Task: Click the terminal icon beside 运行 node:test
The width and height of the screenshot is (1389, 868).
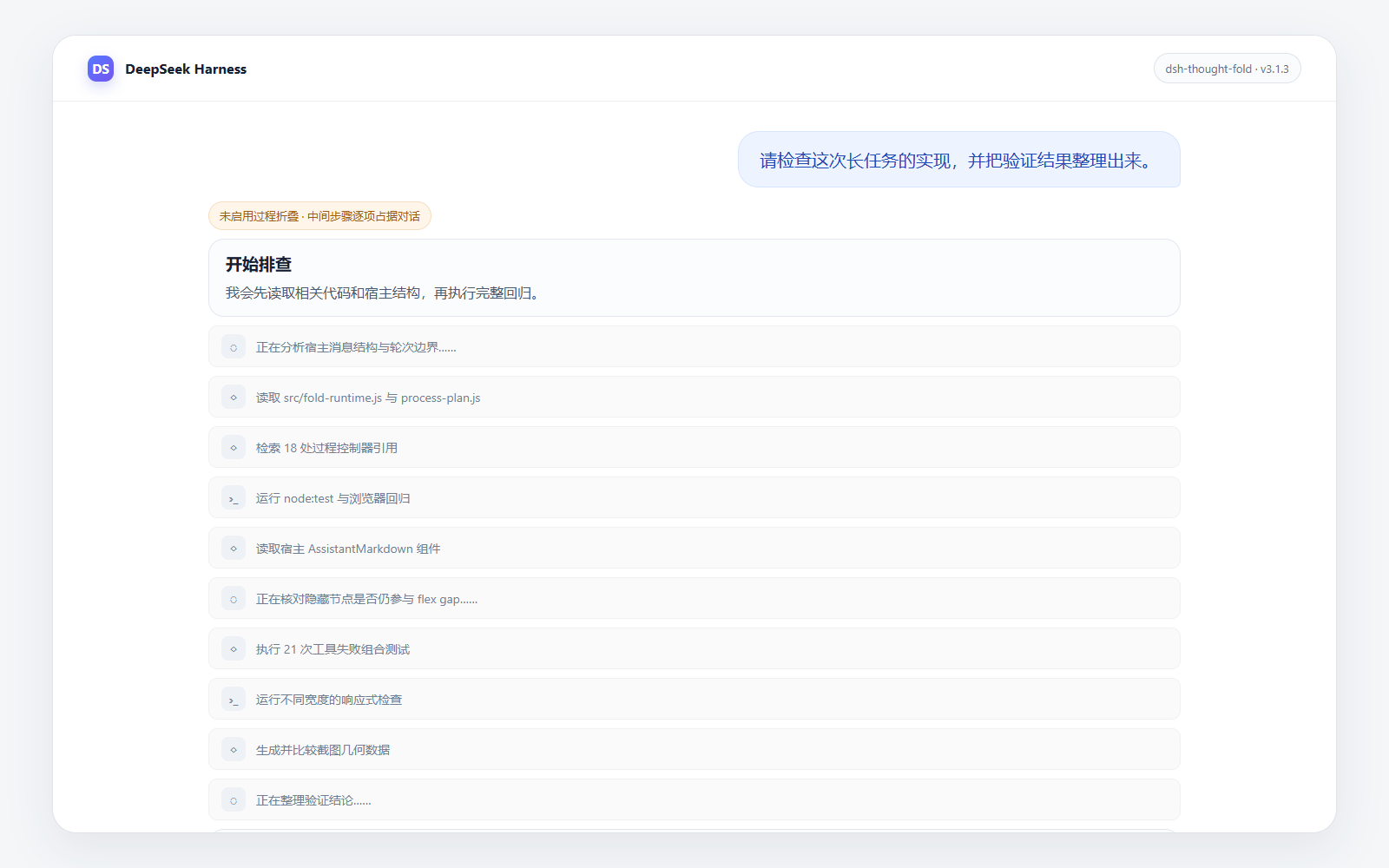Action: click(234, 498)
